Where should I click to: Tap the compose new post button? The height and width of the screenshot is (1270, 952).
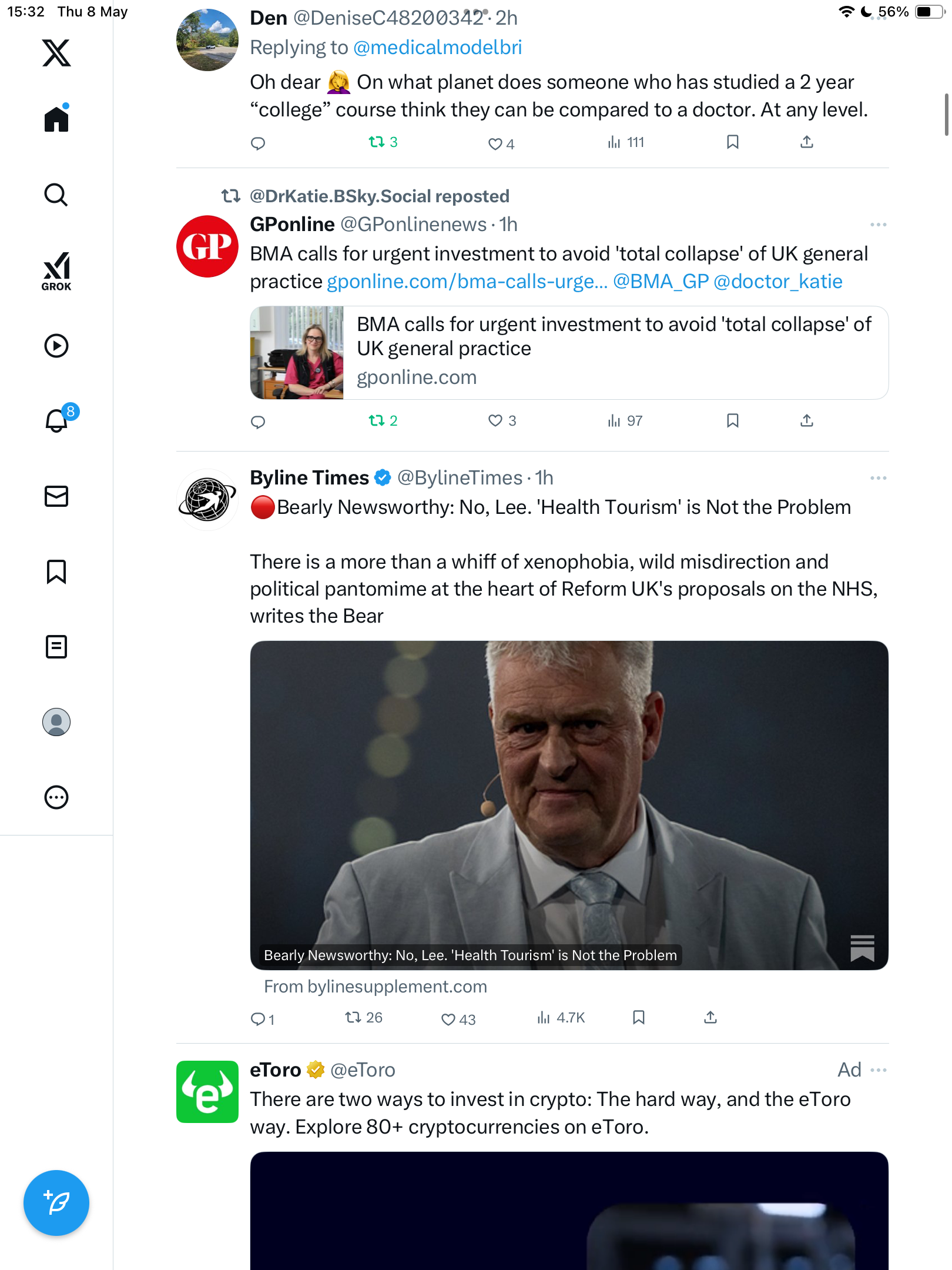56,1202
